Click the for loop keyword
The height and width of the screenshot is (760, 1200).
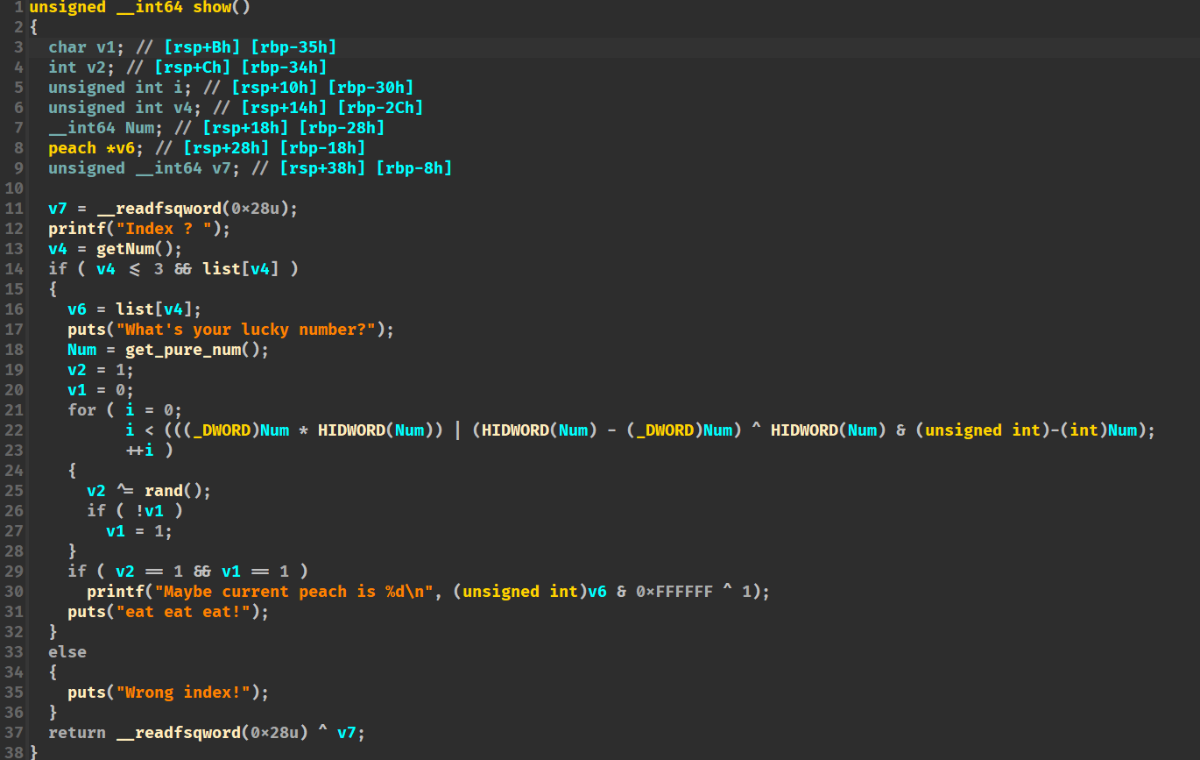click(82, 410)
